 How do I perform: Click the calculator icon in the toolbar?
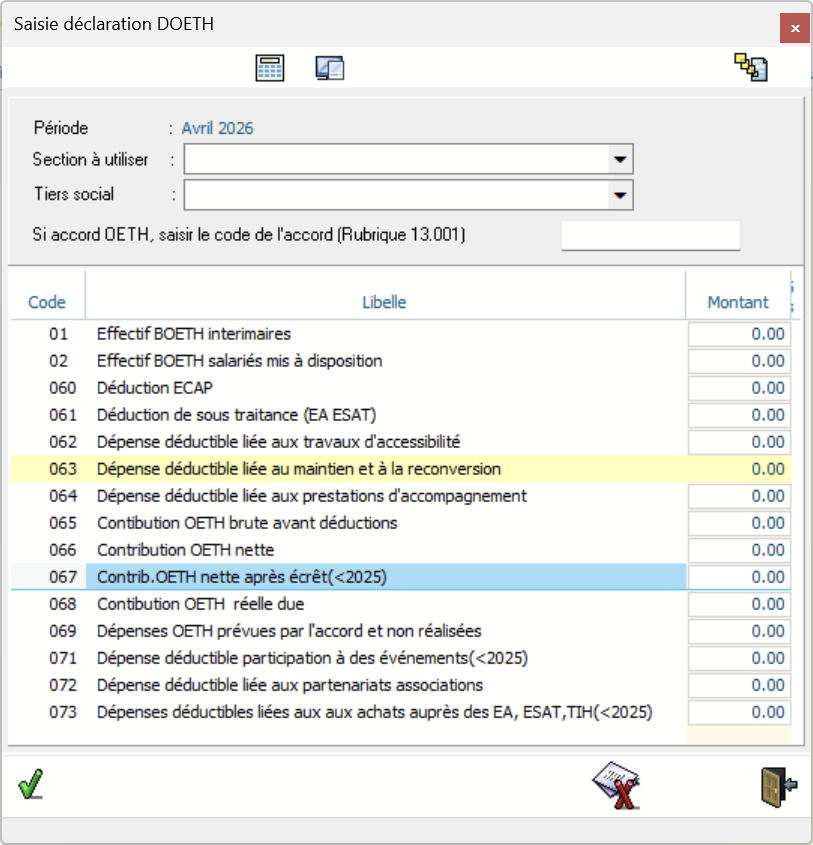[270, 68]
